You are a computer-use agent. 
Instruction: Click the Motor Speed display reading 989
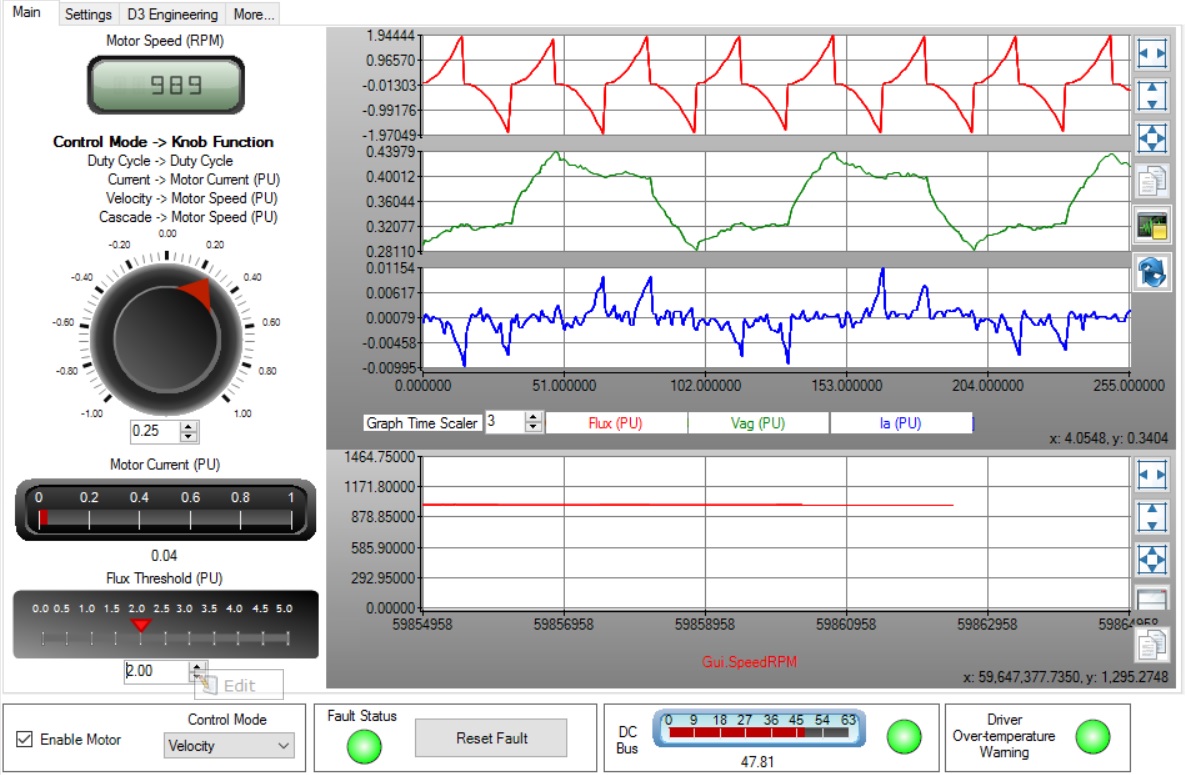[x=166, y=85]
